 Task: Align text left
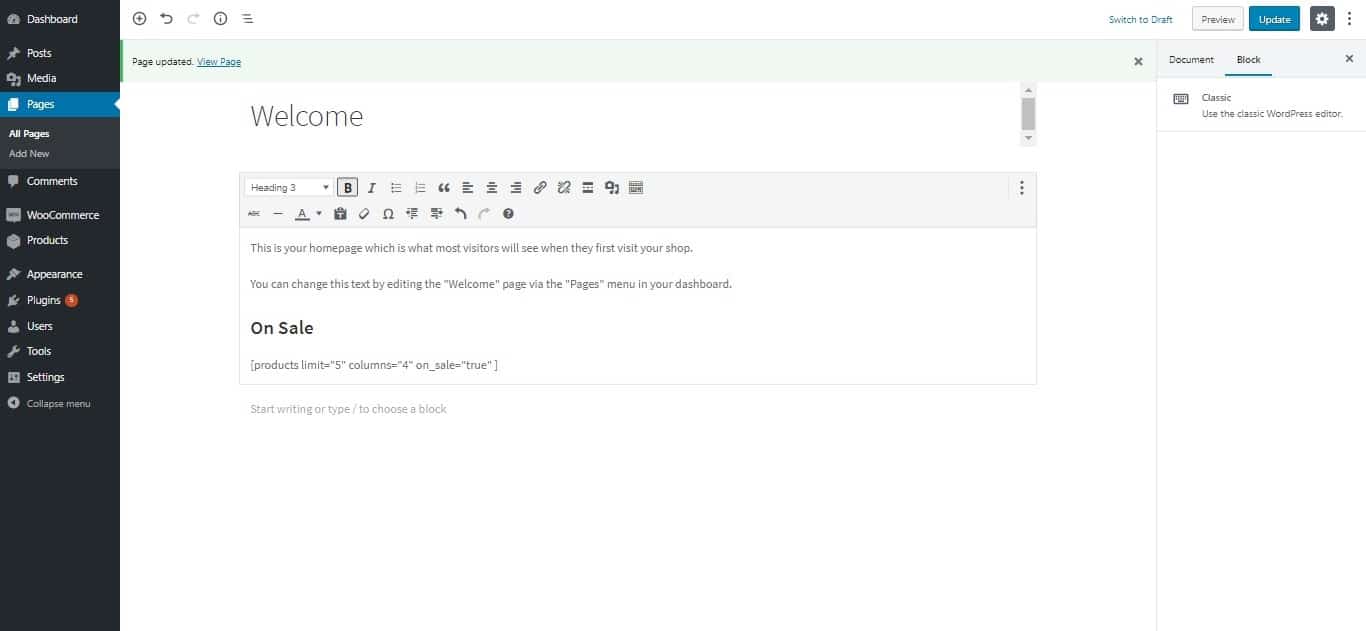[468, 187]
